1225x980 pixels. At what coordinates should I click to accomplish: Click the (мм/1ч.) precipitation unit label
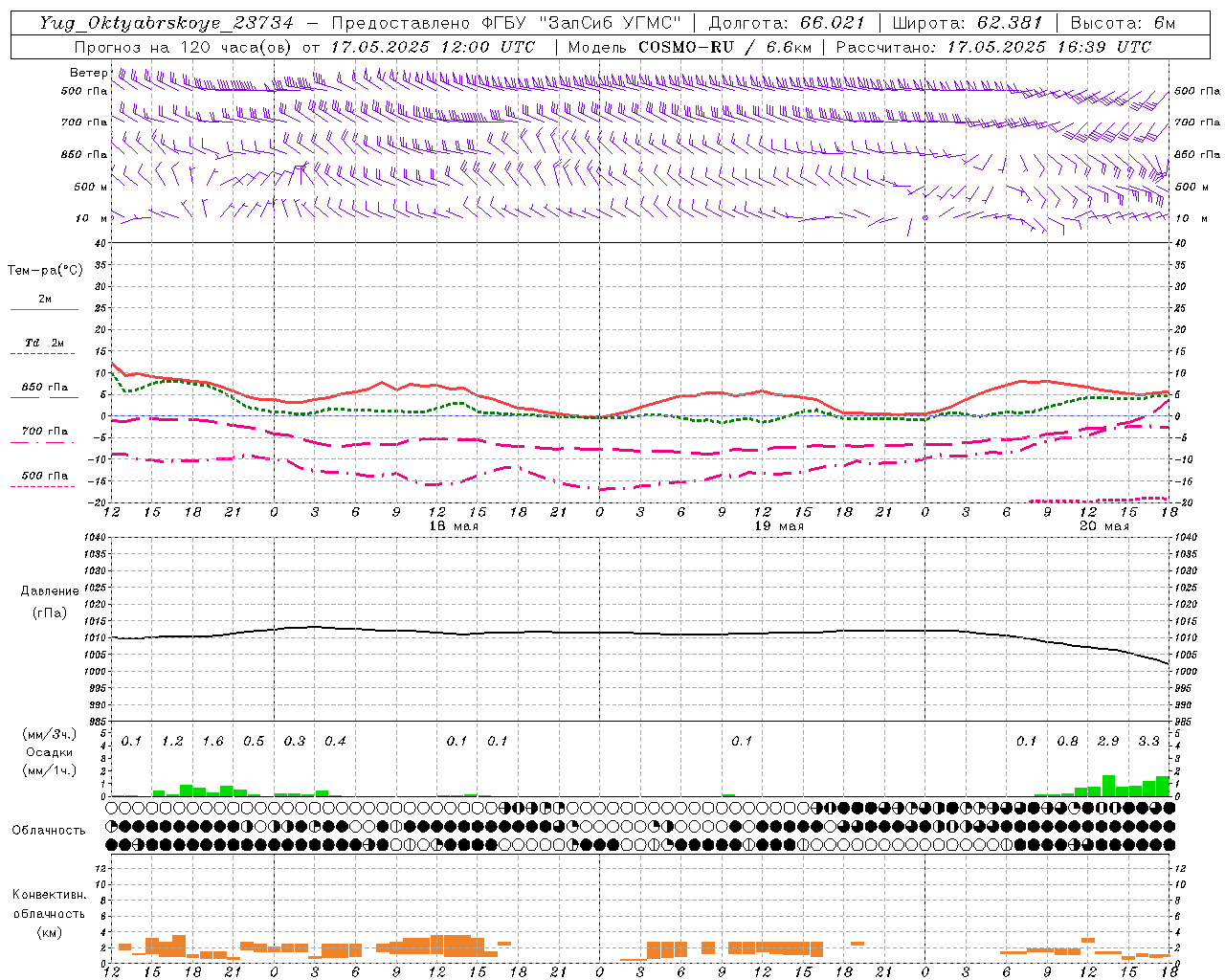click(x=49, y=770)
